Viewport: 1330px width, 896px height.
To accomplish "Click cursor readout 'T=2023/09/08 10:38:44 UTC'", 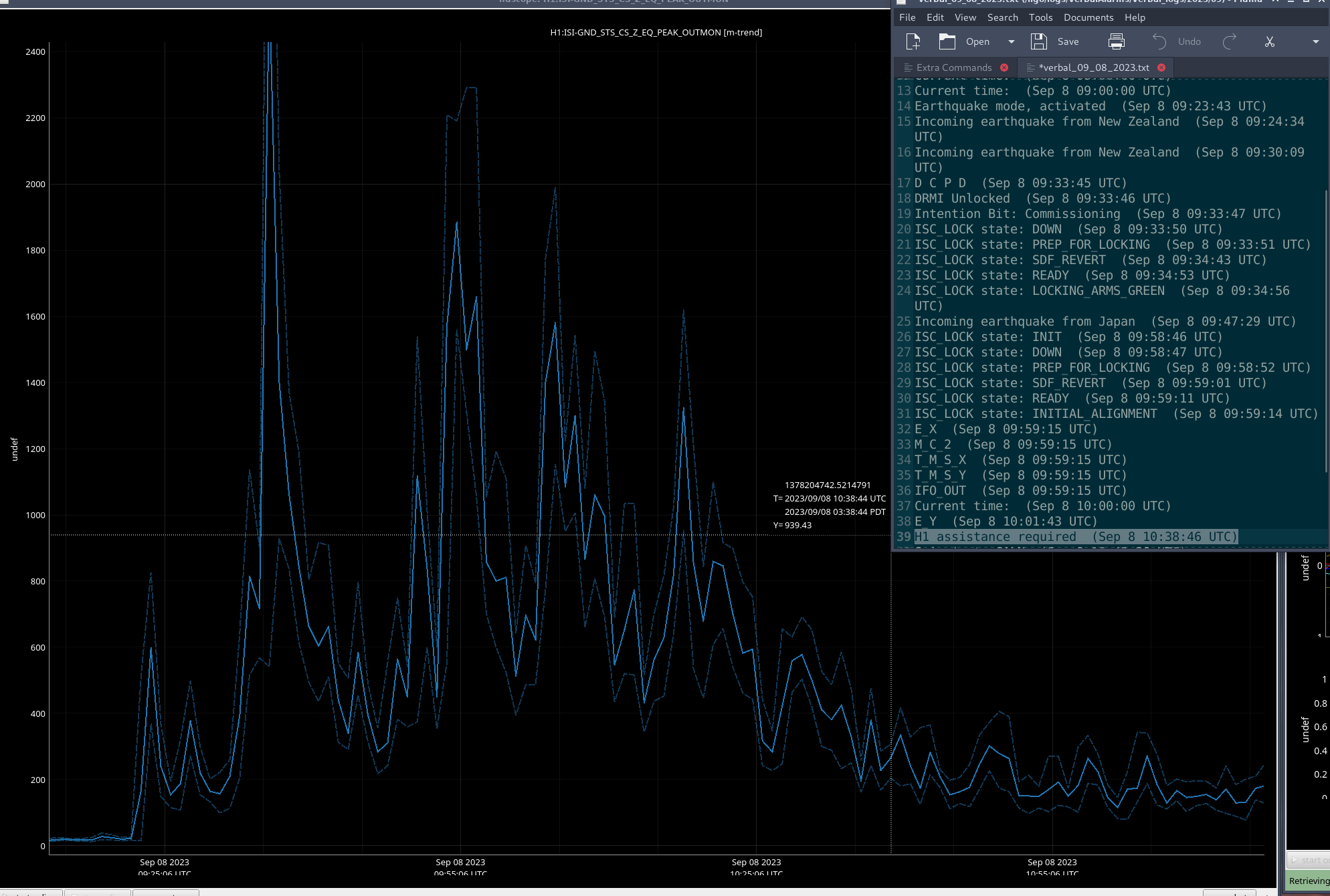I will (x=830, y=499).
